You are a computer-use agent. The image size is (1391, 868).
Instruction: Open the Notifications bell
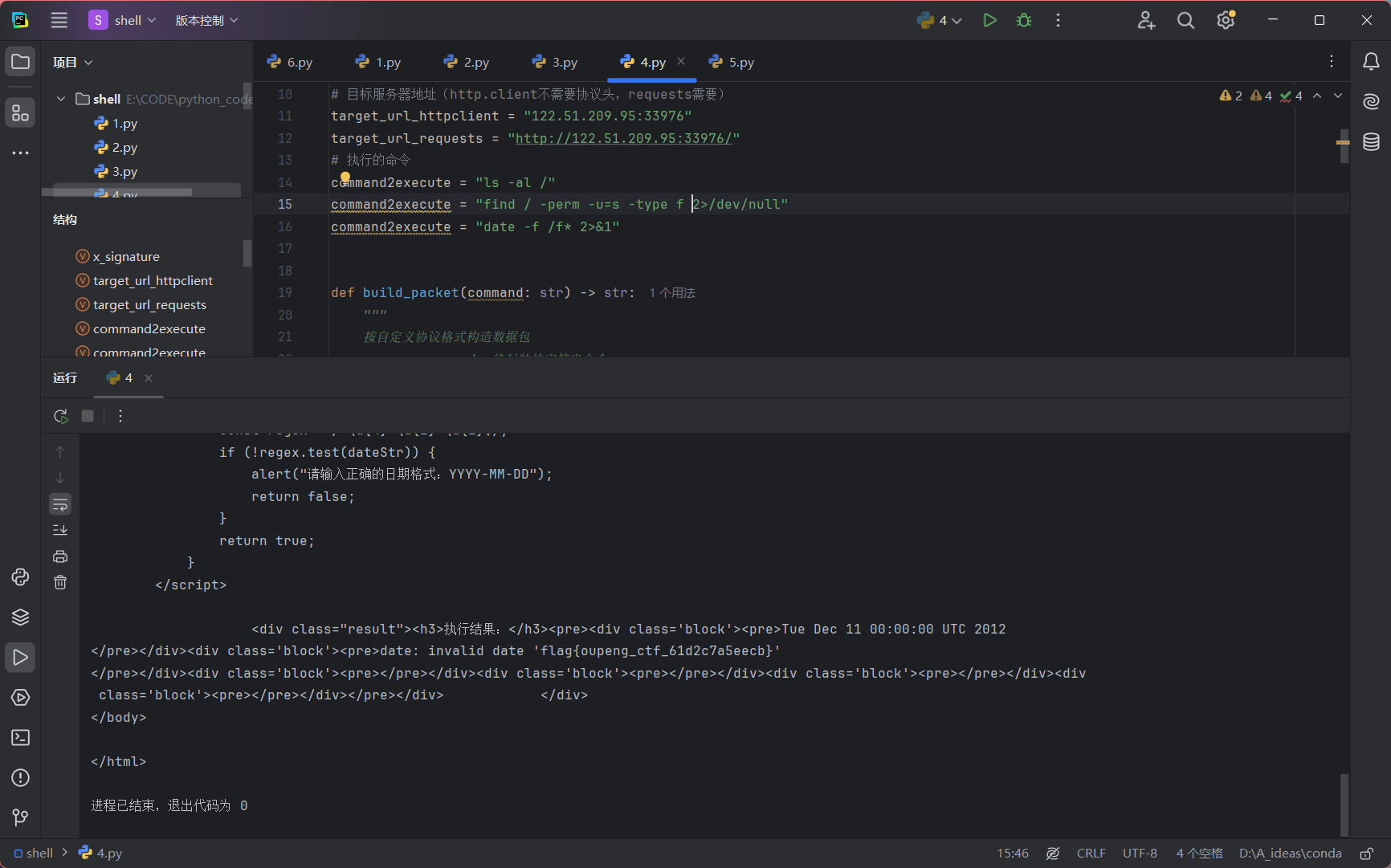tap(1371, 62)
